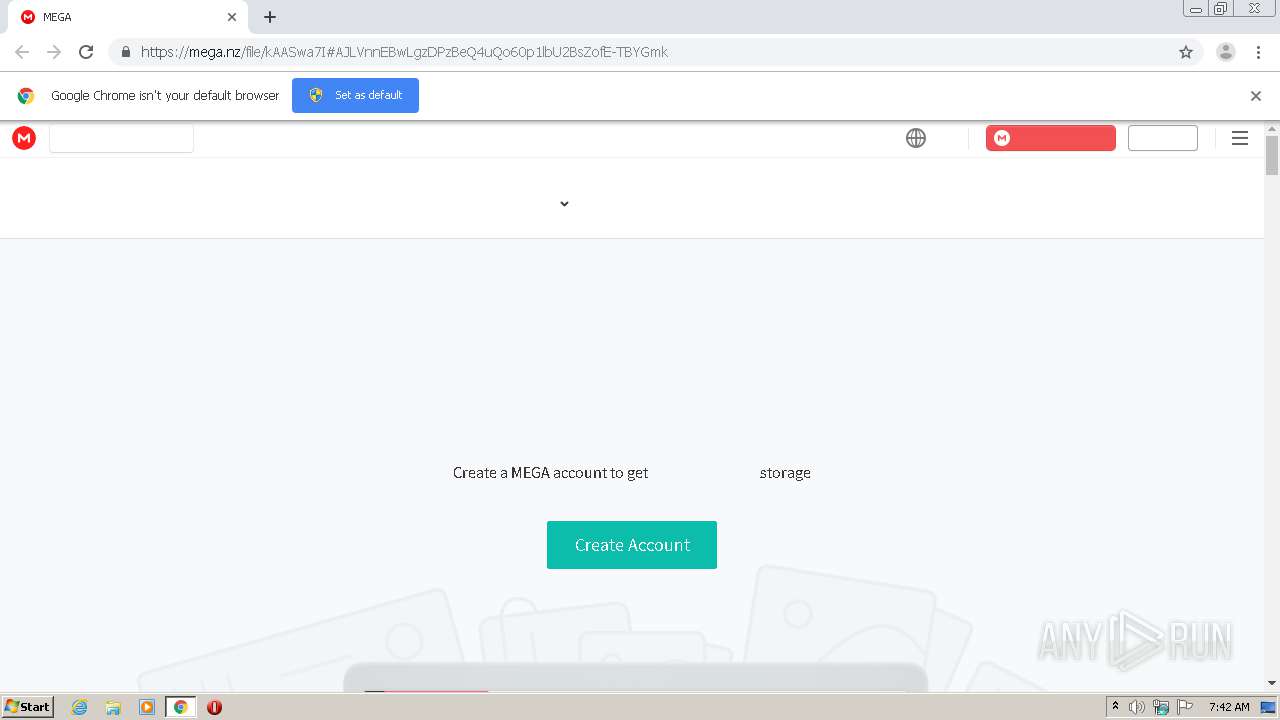The width and height of the screenshot is (1280, 720).
Task: Click the page scrollbar down arrow
Action: coord(1272,683)
